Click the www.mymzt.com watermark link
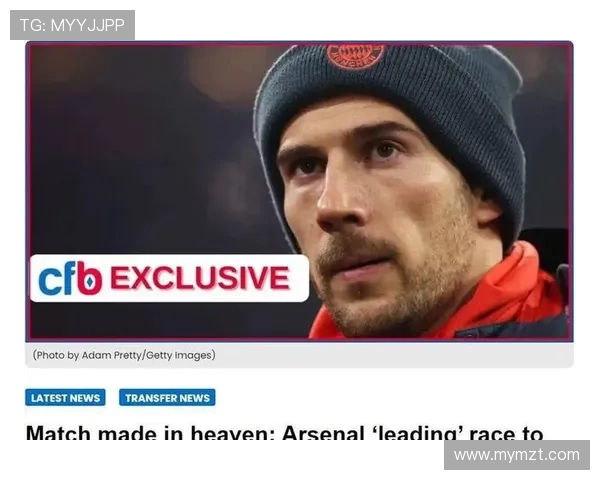This screenshot has height=480, width=600. 516,455
